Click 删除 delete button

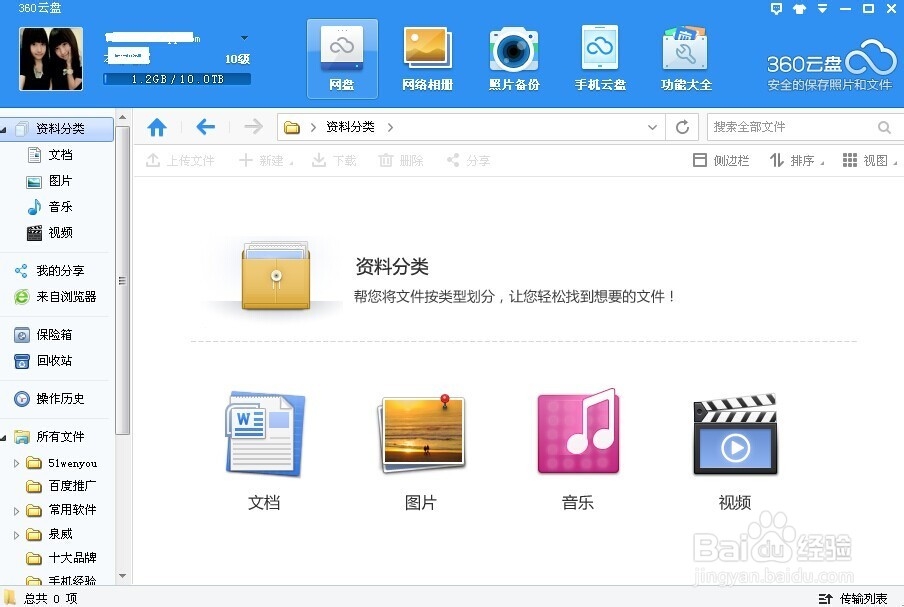click(x=401, y=160)
